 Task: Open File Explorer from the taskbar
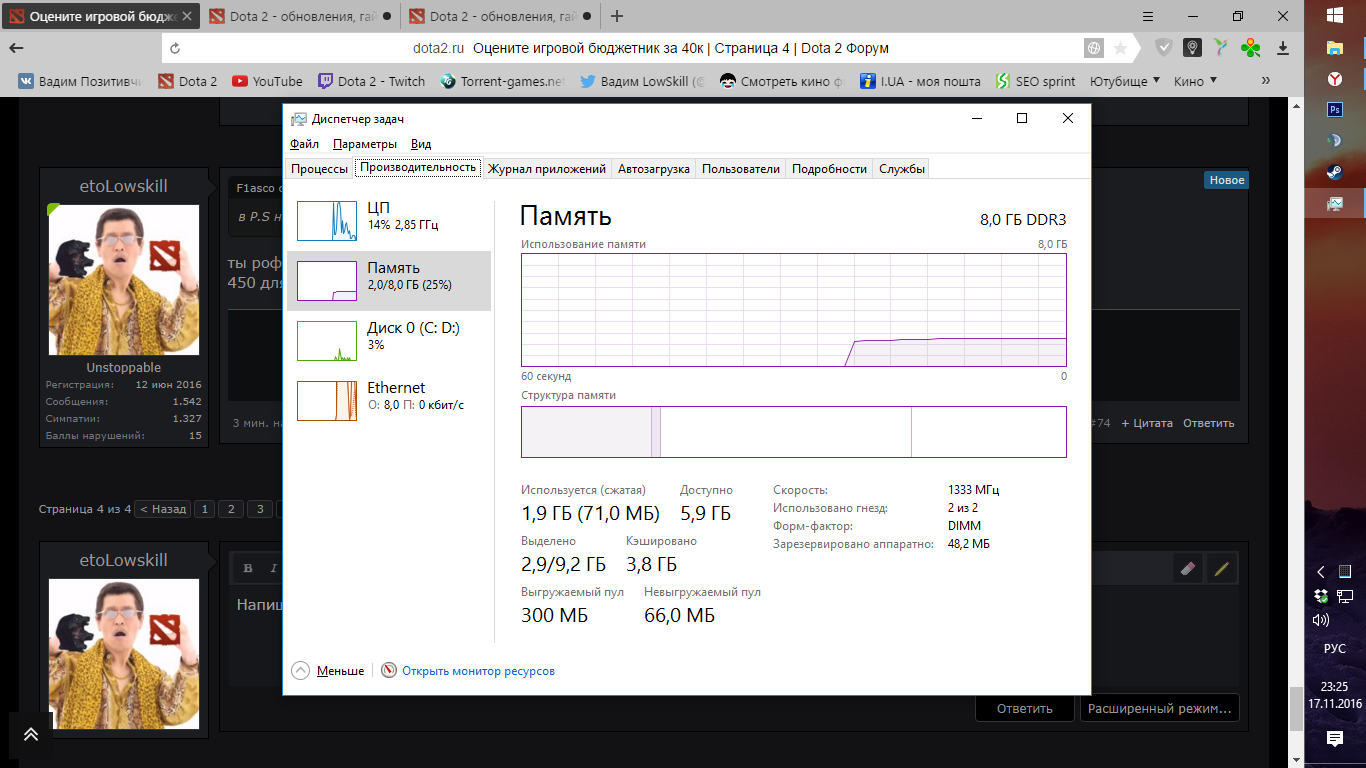click(x=1335, y=47)
